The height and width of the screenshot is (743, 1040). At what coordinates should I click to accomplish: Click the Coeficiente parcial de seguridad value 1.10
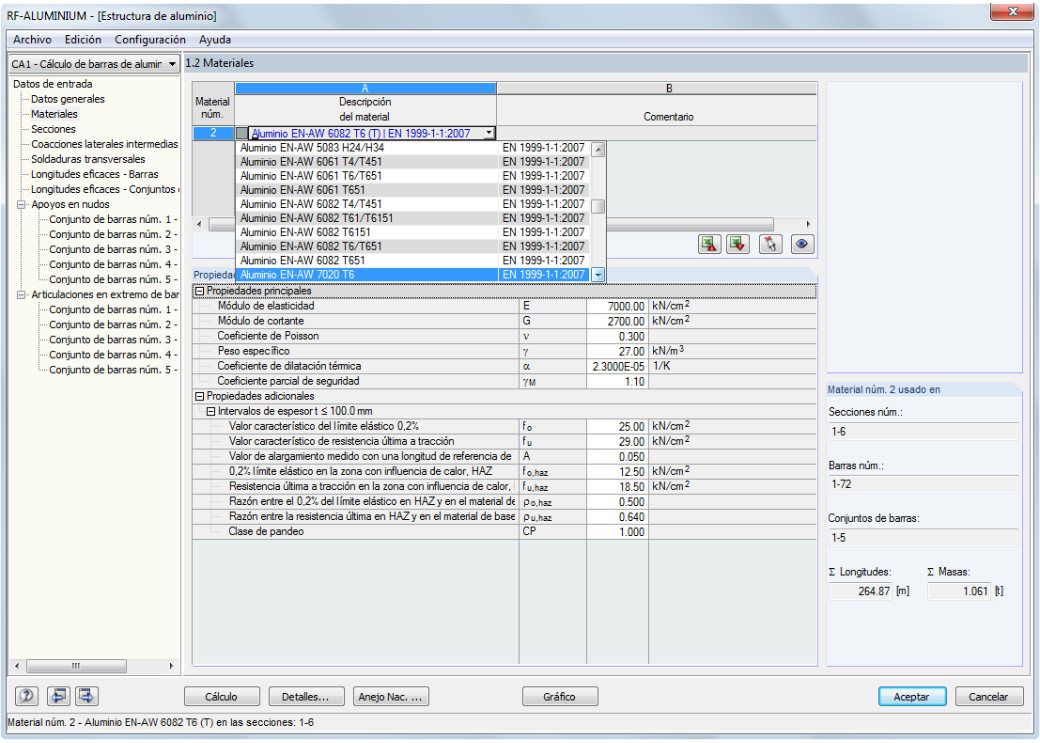click(x=617, y=381)
